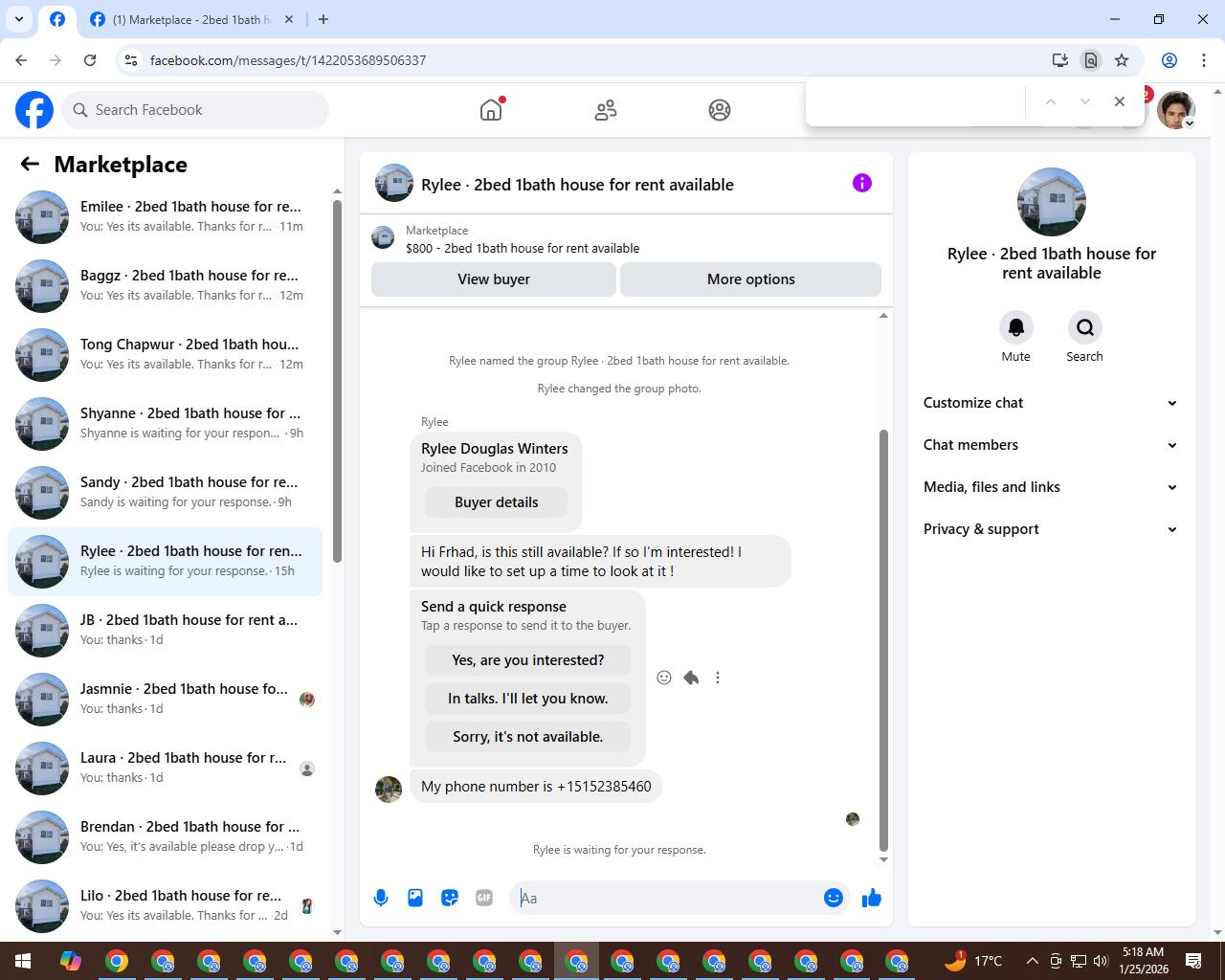The height and width of the screenshot is (980, 1225).
Task: Click the Facebook logo icon
Action: (34, 110)
